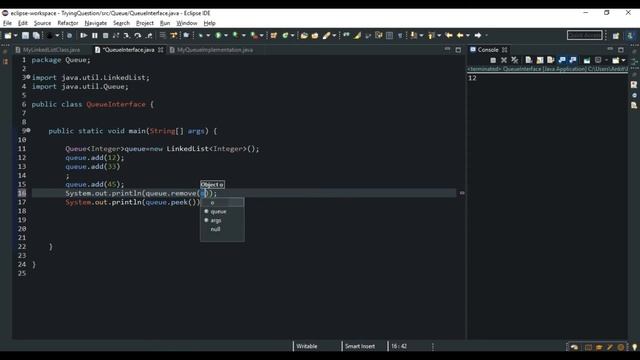Click the Back navigation arrow
Viewport: 640px width, 360px height.
(x=460, y=36)
